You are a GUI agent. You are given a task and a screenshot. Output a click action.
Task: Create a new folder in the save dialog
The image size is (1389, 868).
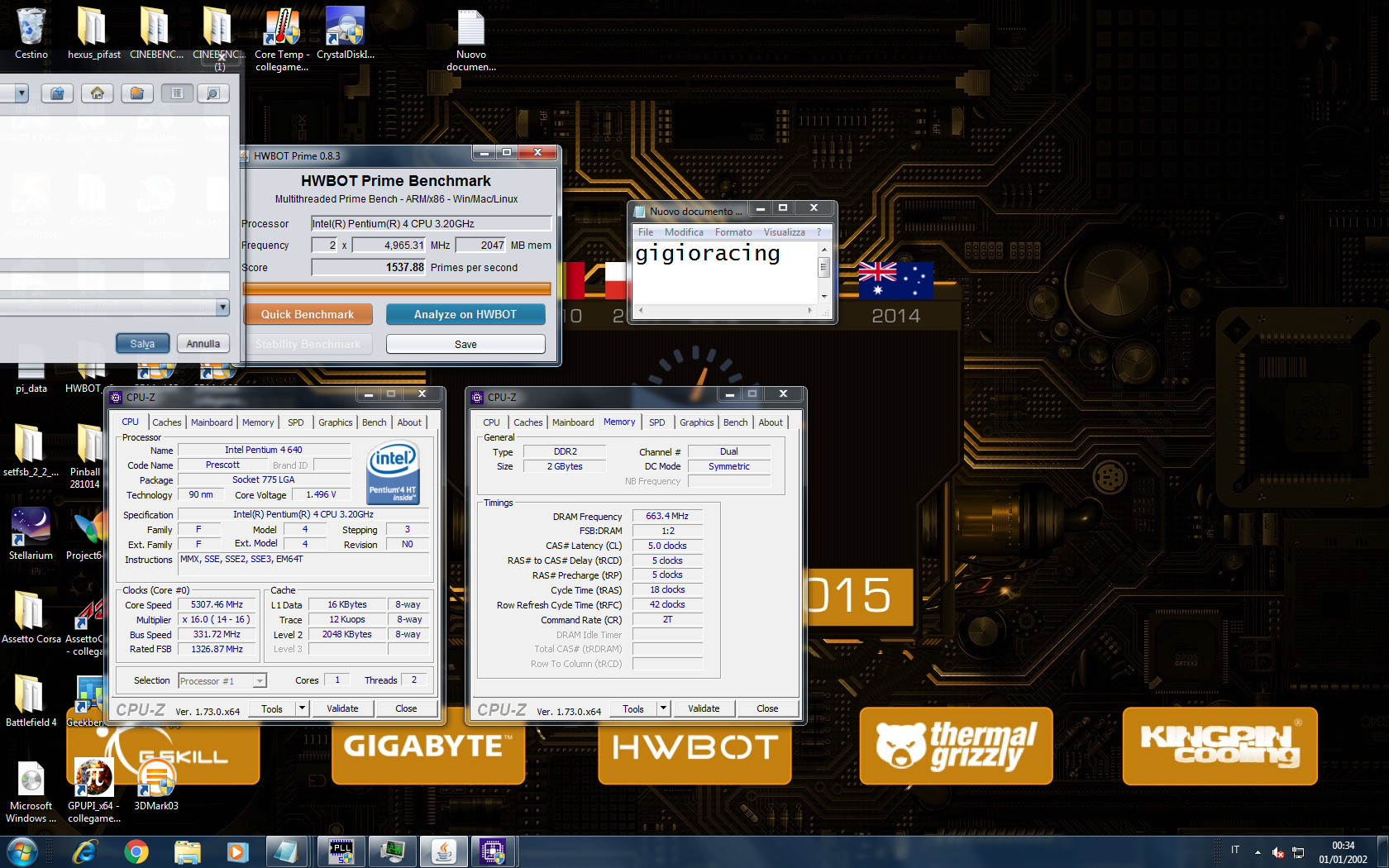coord(137,93)
